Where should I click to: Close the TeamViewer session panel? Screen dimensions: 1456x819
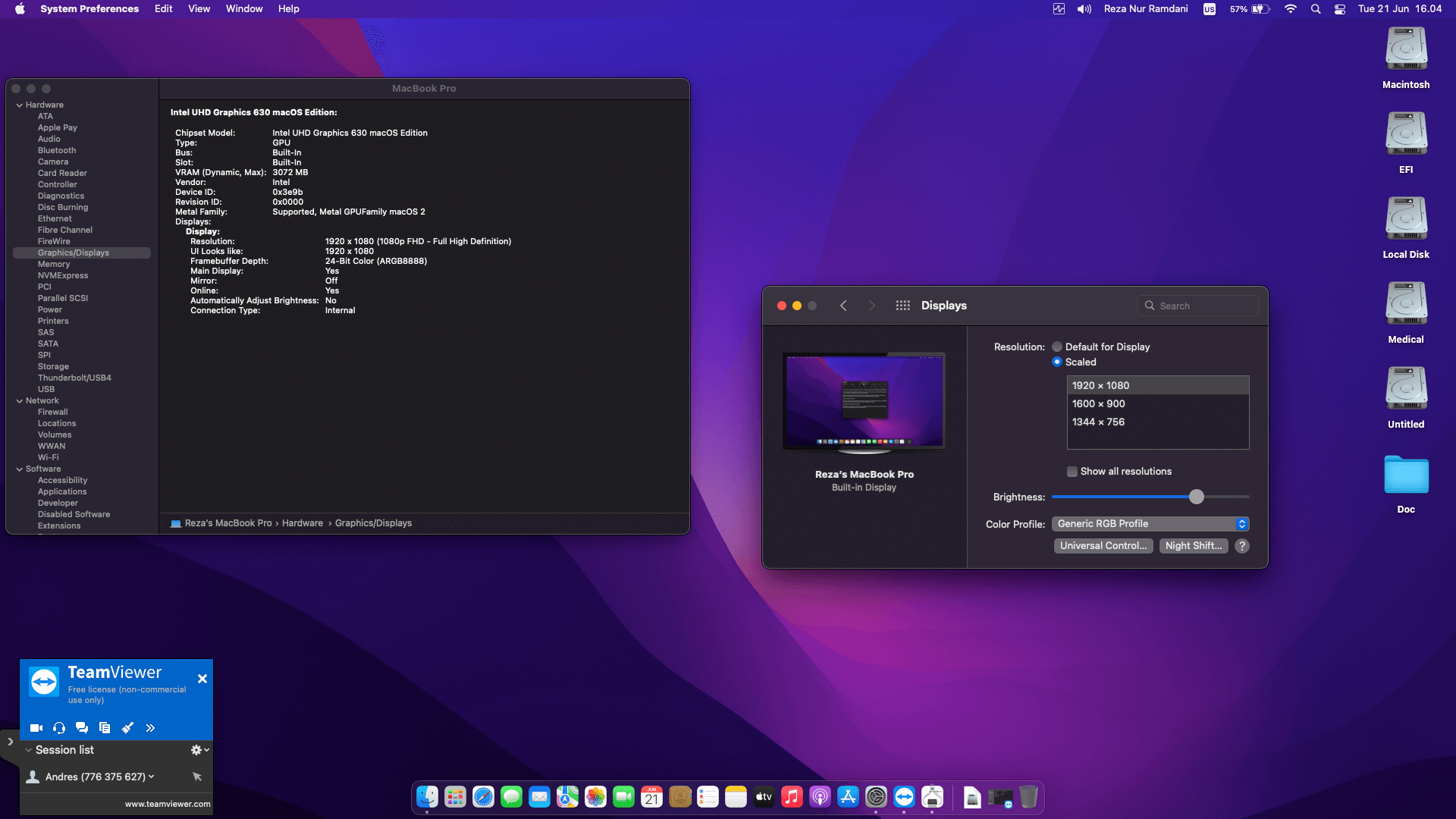202,679
